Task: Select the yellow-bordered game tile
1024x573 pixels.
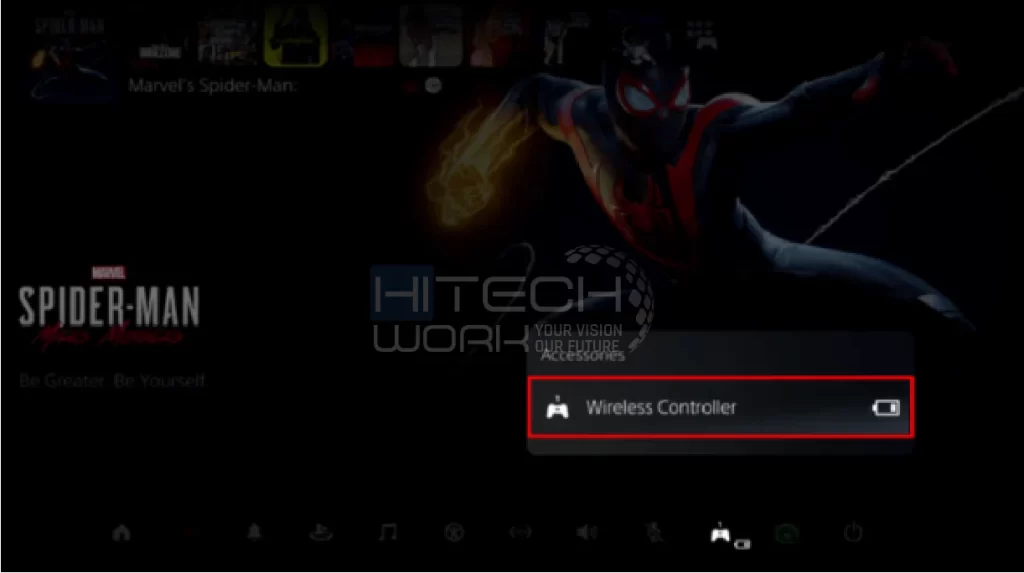Action: pos(296,37)
